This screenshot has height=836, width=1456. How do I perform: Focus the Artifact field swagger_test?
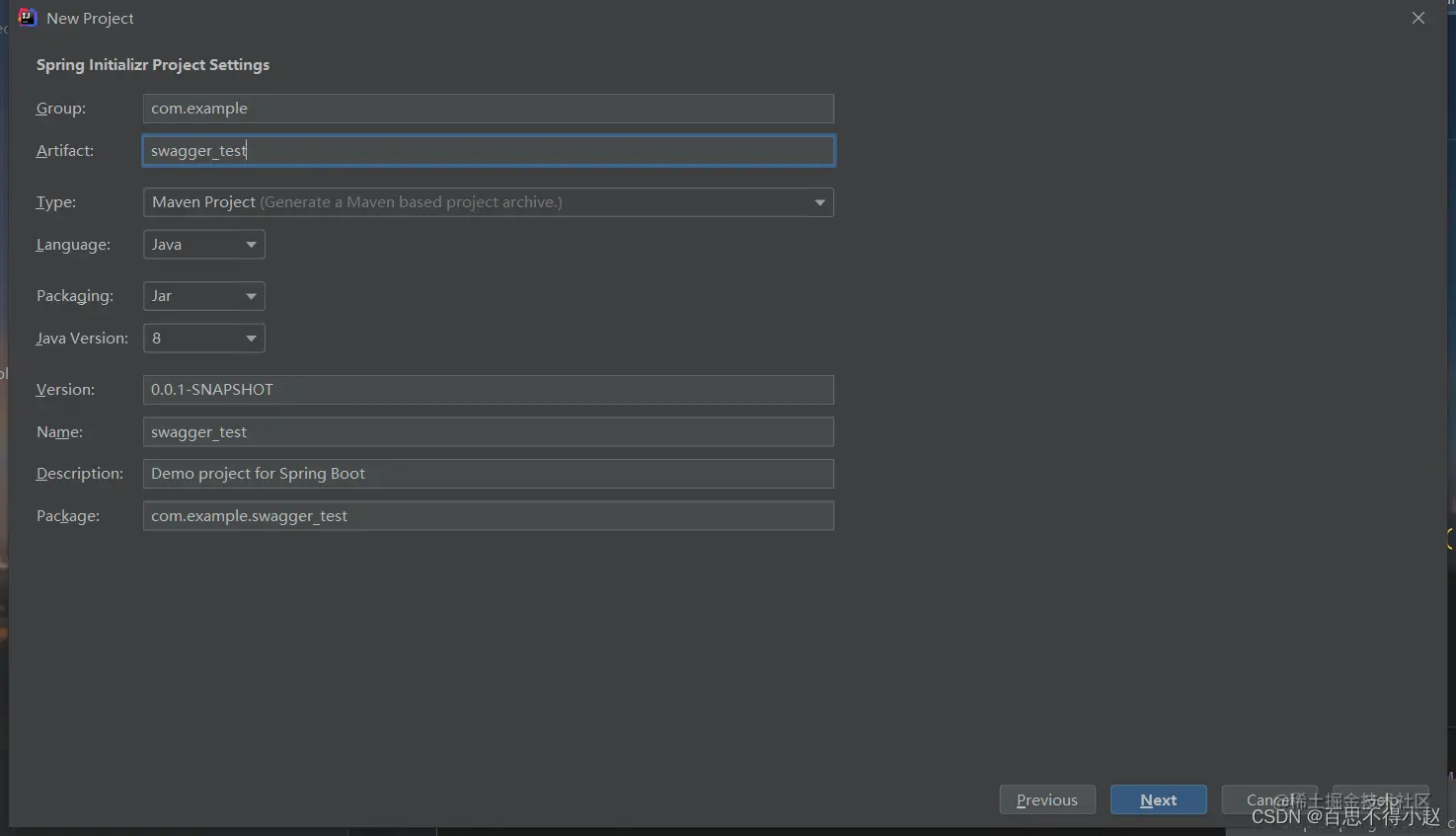[489, 150]
